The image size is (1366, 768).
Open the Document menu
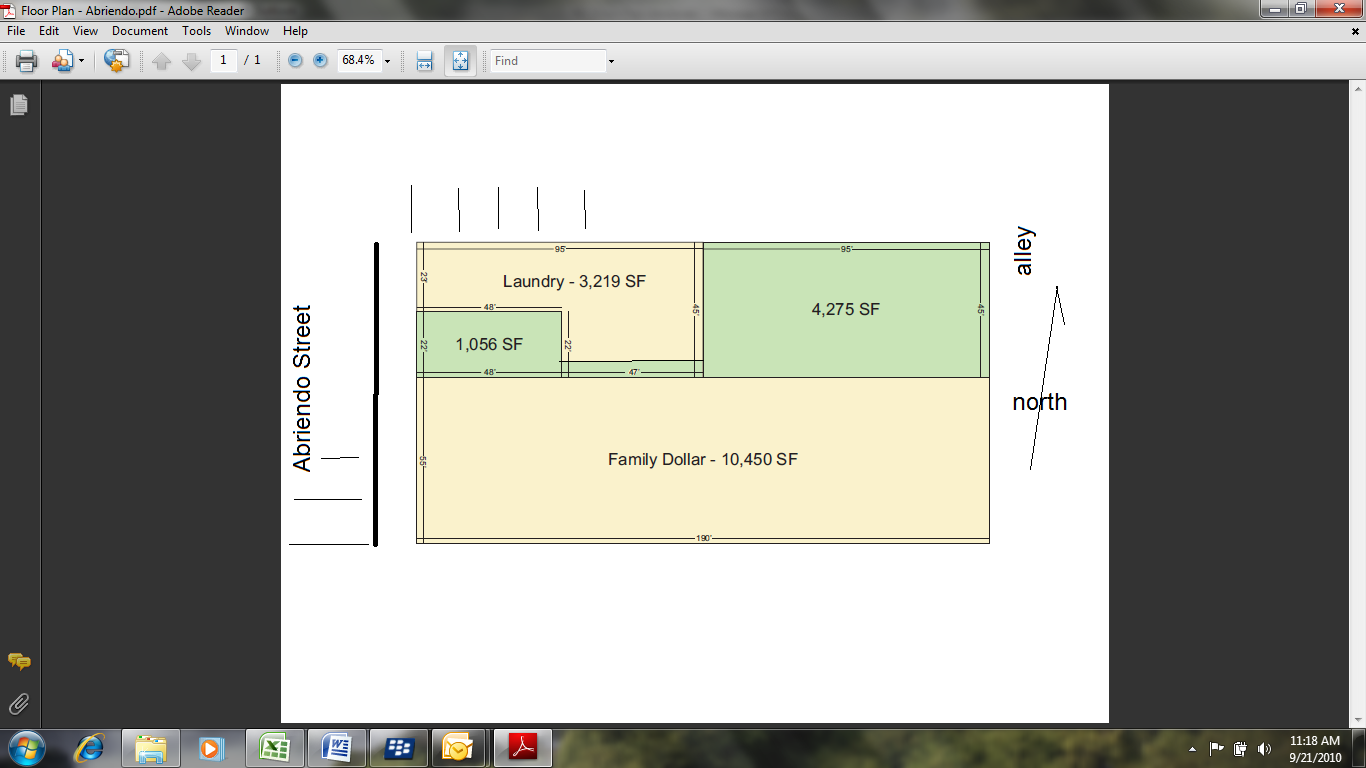[x=140, y=31]
